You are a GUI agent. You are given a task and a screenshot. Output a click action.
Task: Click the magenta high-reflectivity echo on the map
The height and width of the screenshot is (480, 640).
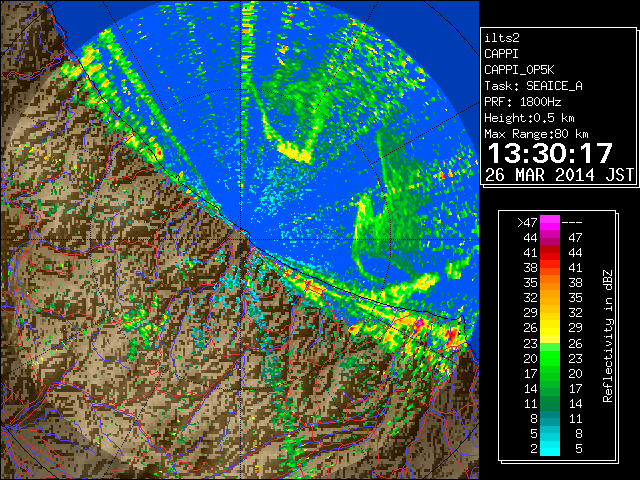[x=420, y=322]
